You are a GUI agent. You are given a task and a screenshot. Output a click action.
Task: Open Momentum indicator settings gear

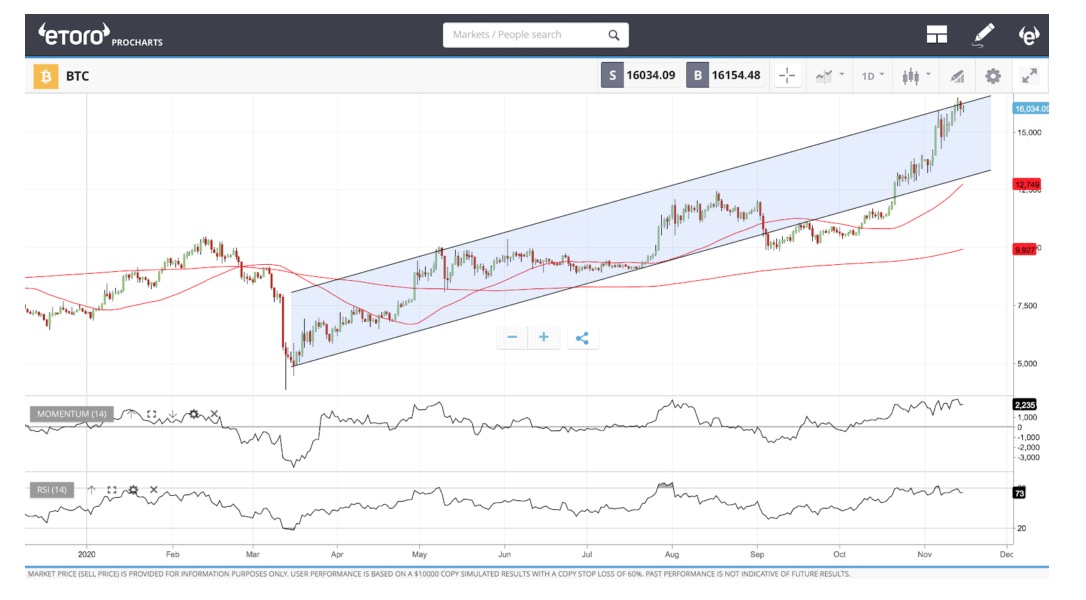point(193,414)
